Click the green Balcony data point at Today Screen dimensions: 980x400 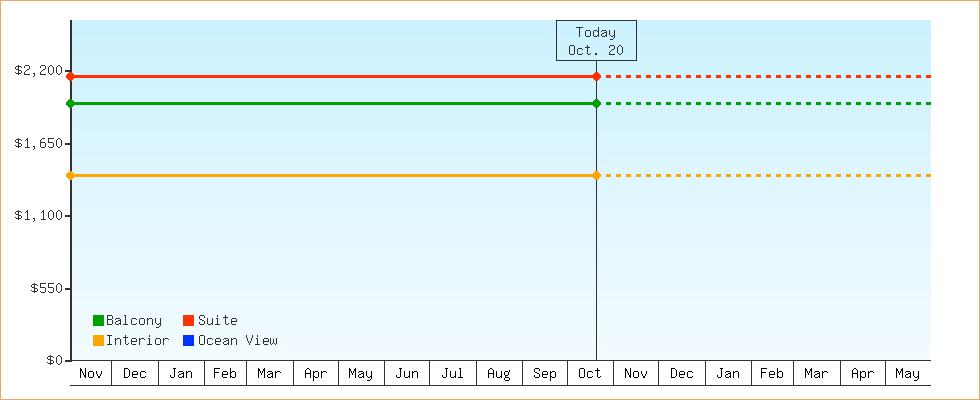(596, 104)
